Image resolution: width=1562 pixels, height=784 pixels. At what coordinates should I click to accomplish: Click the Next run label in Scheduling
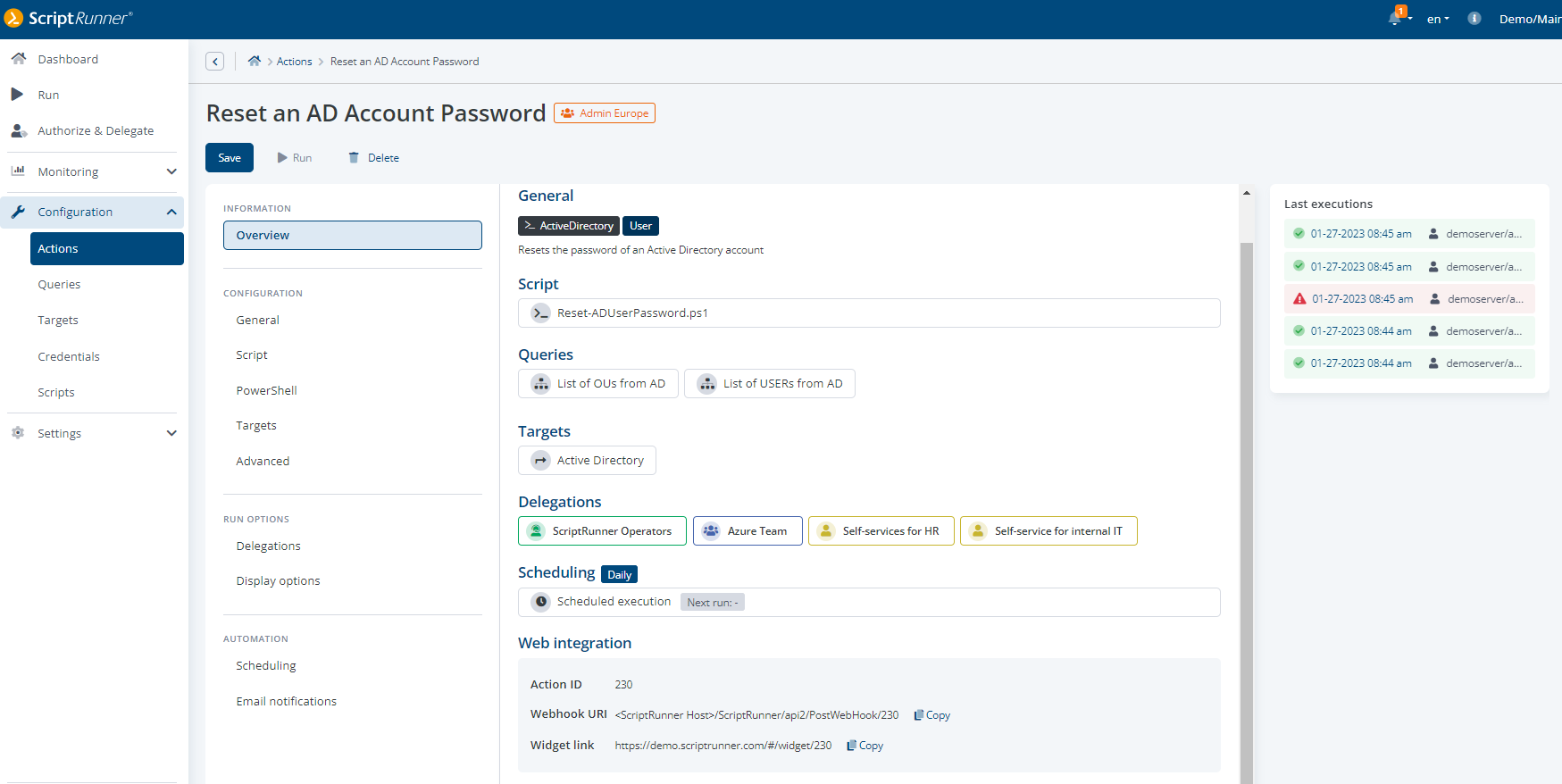713,603
